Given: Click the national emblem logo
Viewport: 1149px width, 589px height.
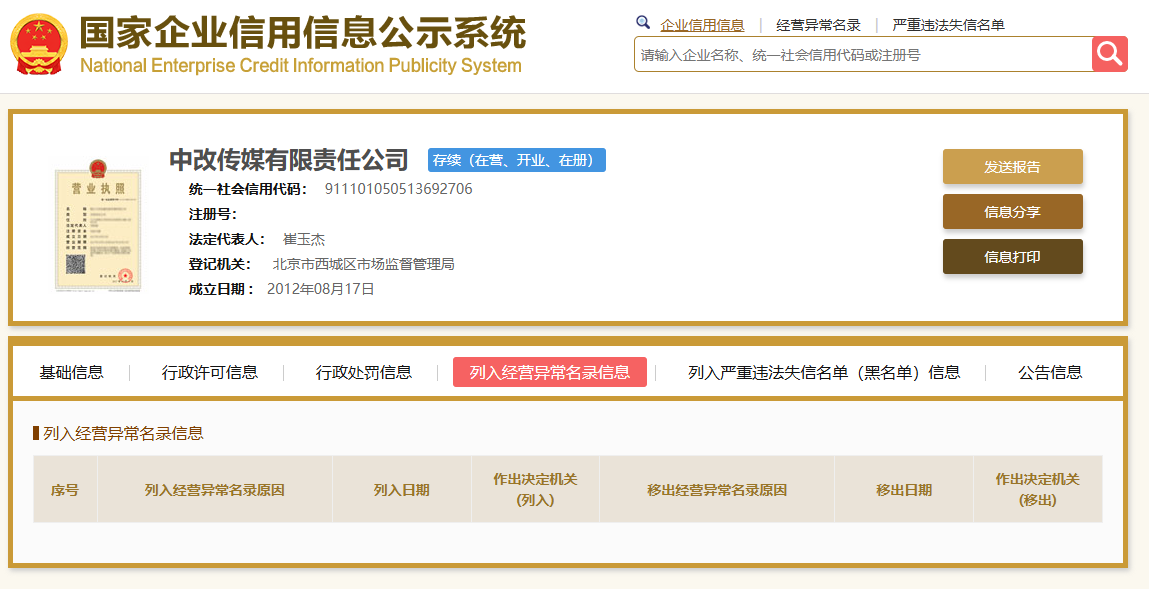Looking at the screenshot, I should click(x=39, y=44).
